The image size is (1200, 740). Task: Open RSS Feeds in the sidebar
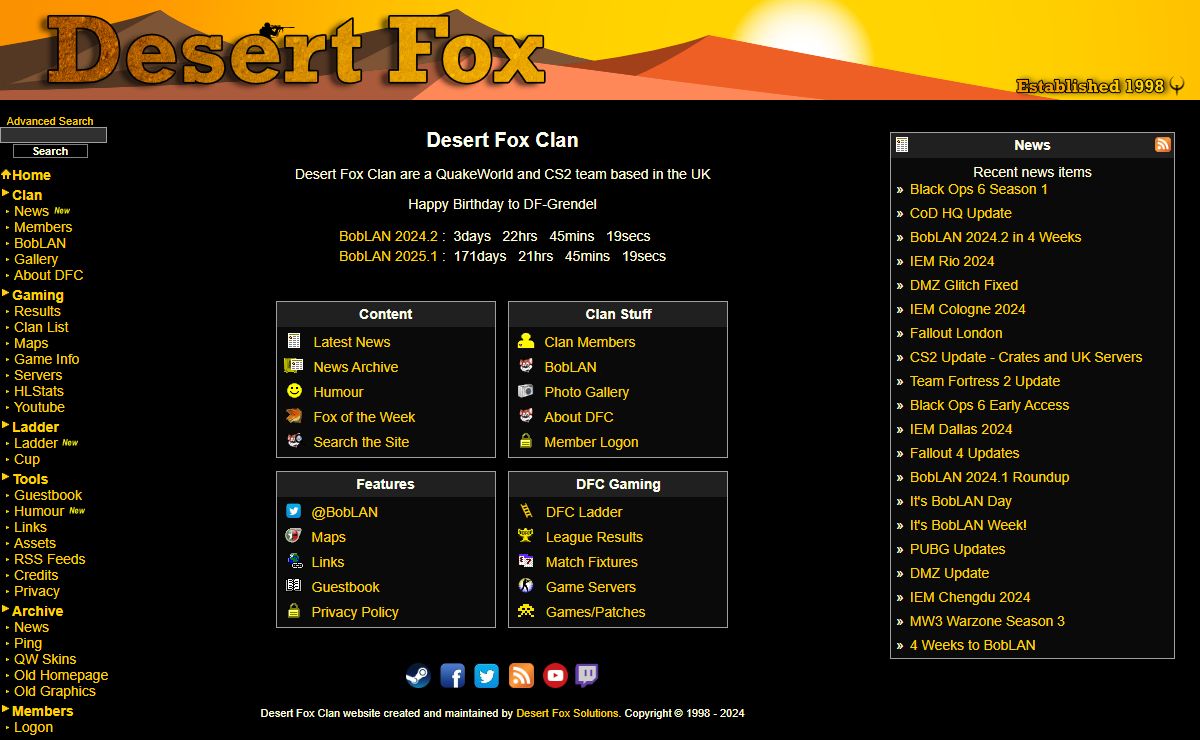coord(50,559)
